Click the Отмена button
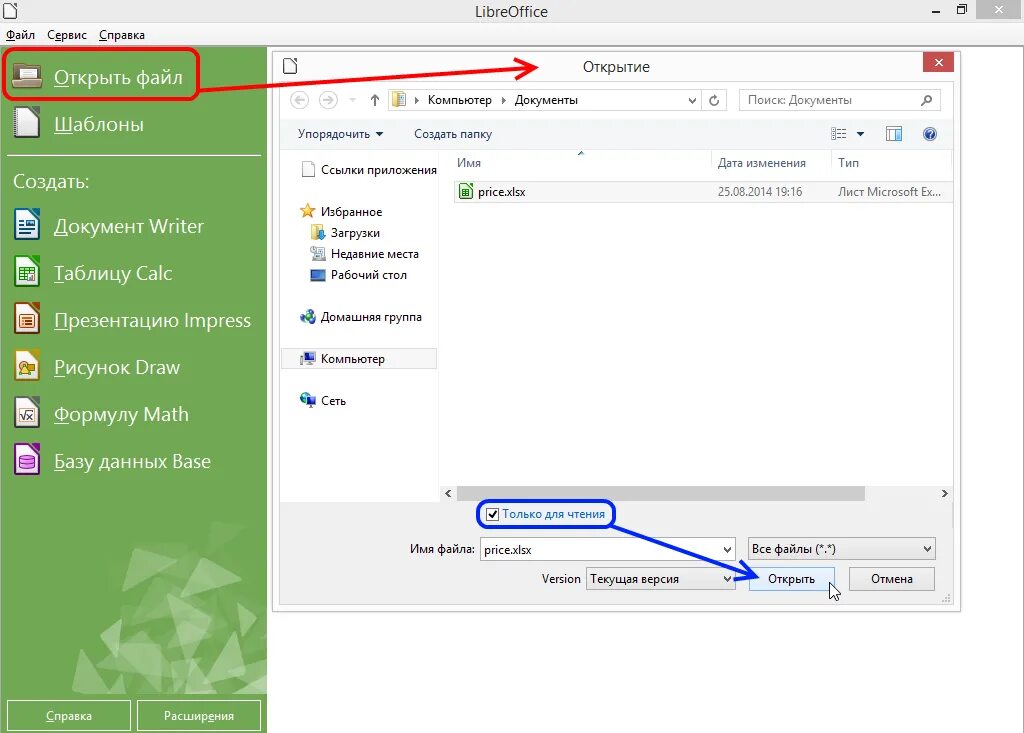 point(891,579)
